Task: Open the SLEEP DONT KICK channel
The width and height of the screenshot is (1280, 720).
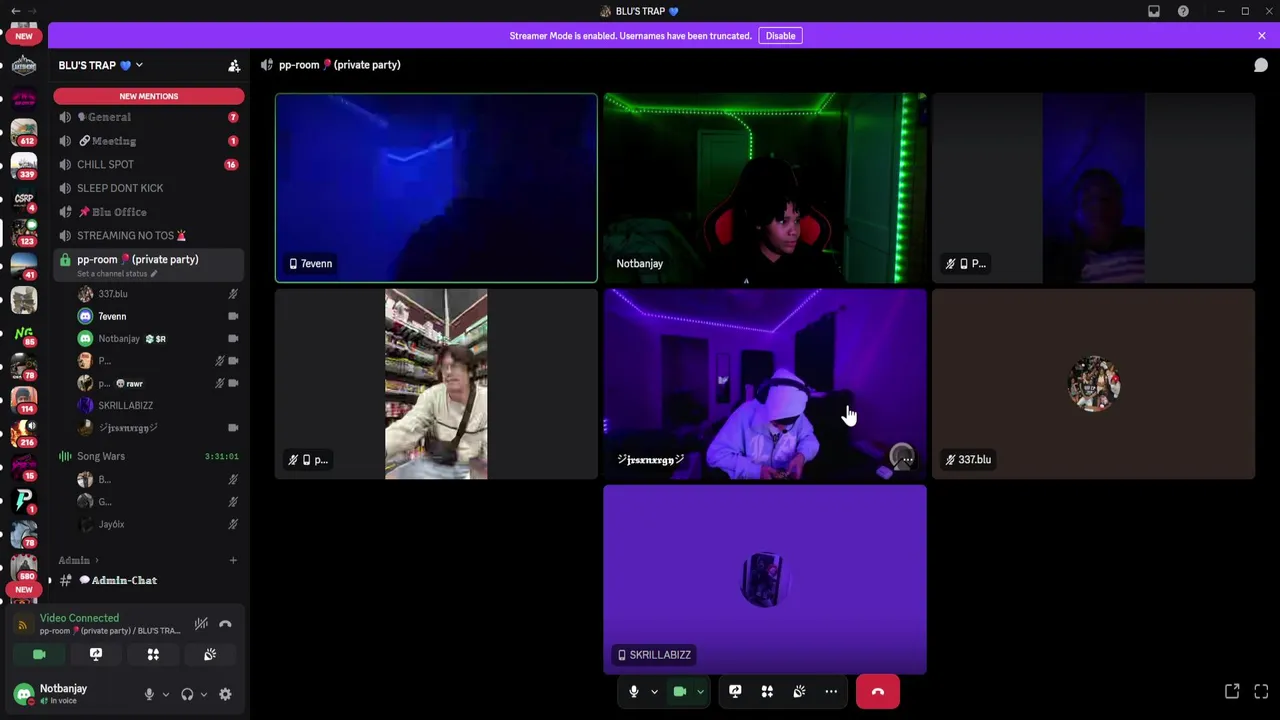Action: [x=148, y=188]
